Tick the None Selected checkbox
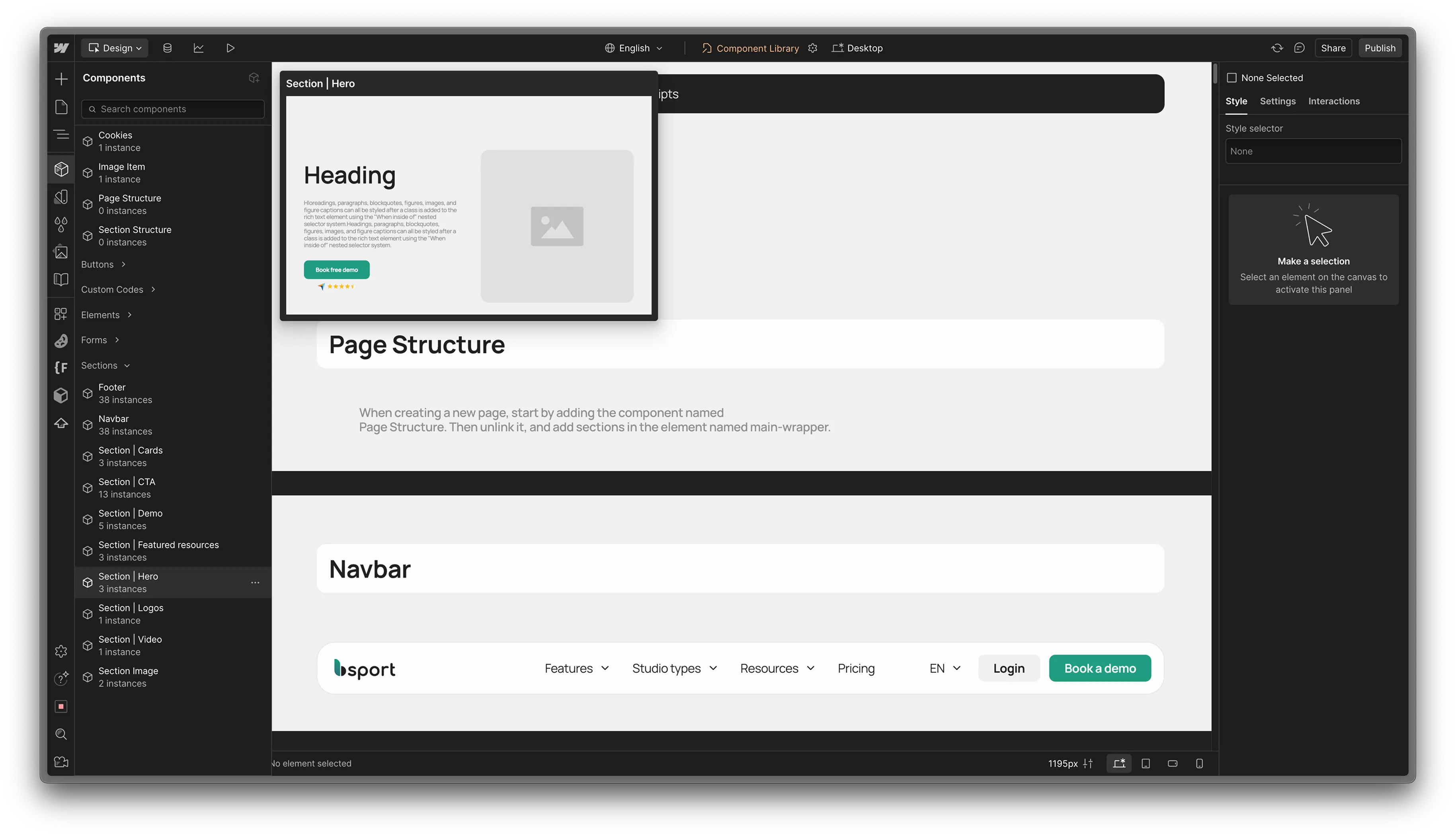The image size is (1456, 836). click(x=1232, y=78)
